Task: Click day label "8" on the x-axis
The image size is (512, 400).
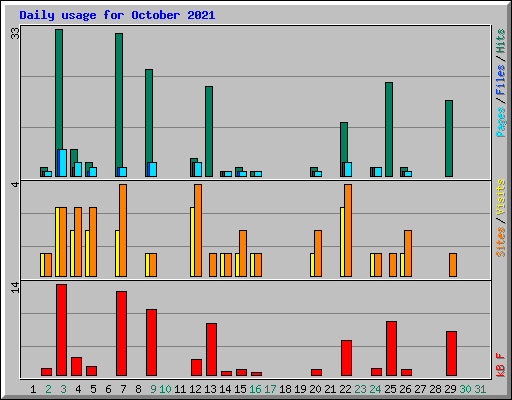Action: point(138,389)
